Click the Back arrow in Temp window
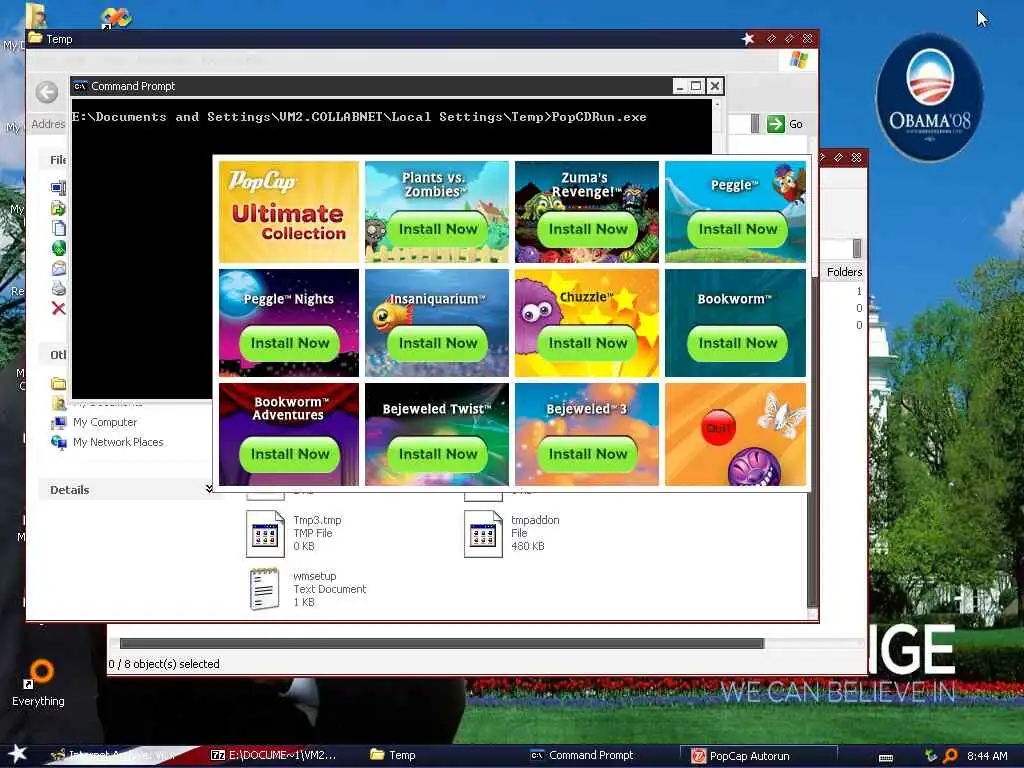The width and height of the screenshot is (1024, 768). (x=46, y=92)
